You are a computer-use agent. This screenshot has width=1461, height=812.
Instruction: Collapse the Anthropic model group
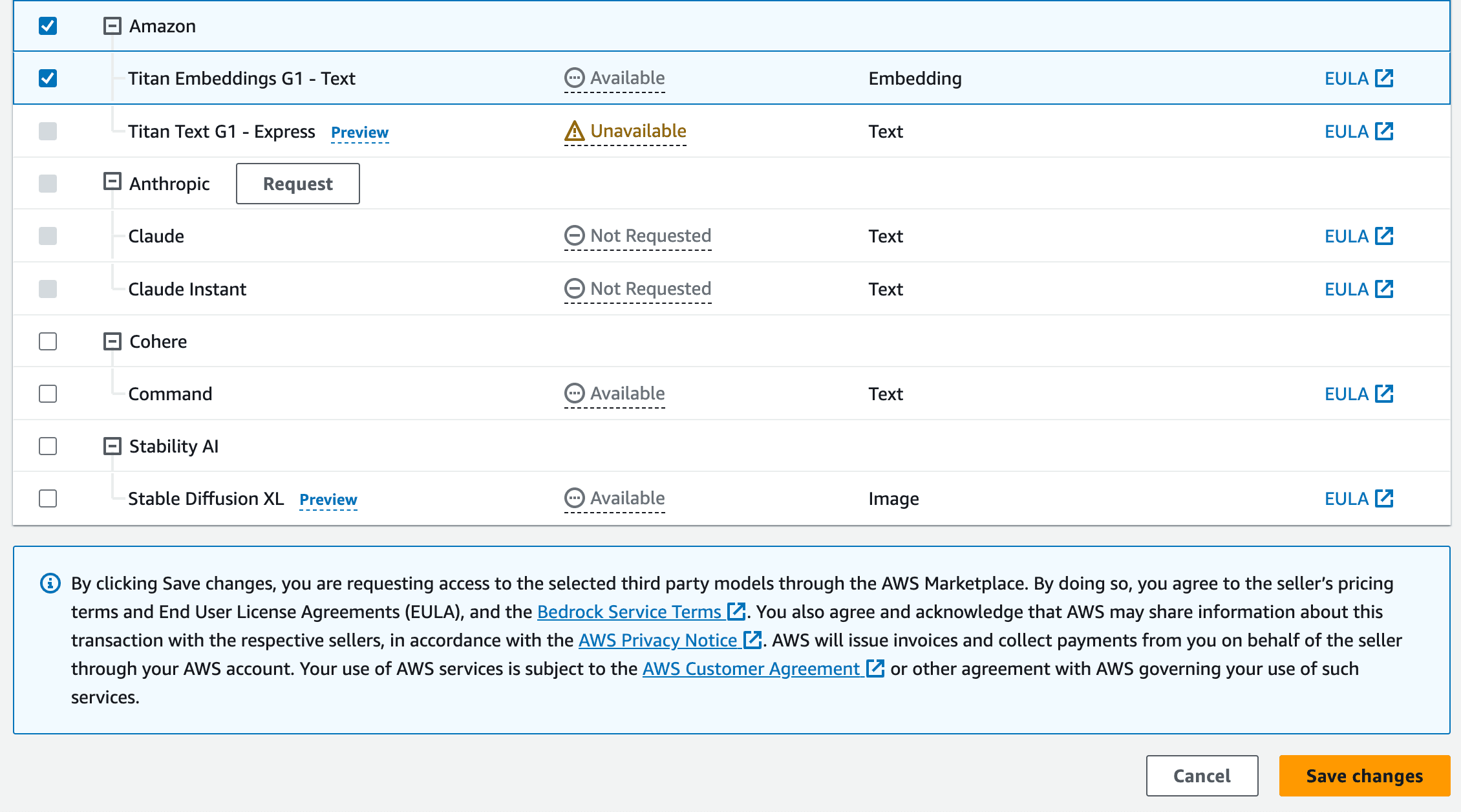click(x=112, y=183)
